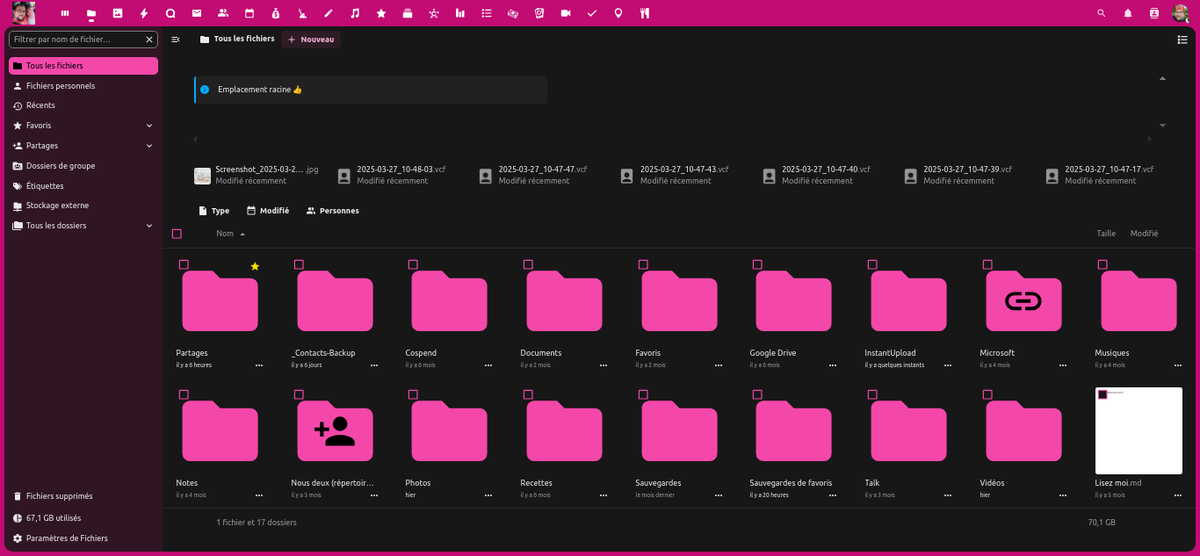
Task: Open the Photos app in top bar
Action: tap(118, 14)
